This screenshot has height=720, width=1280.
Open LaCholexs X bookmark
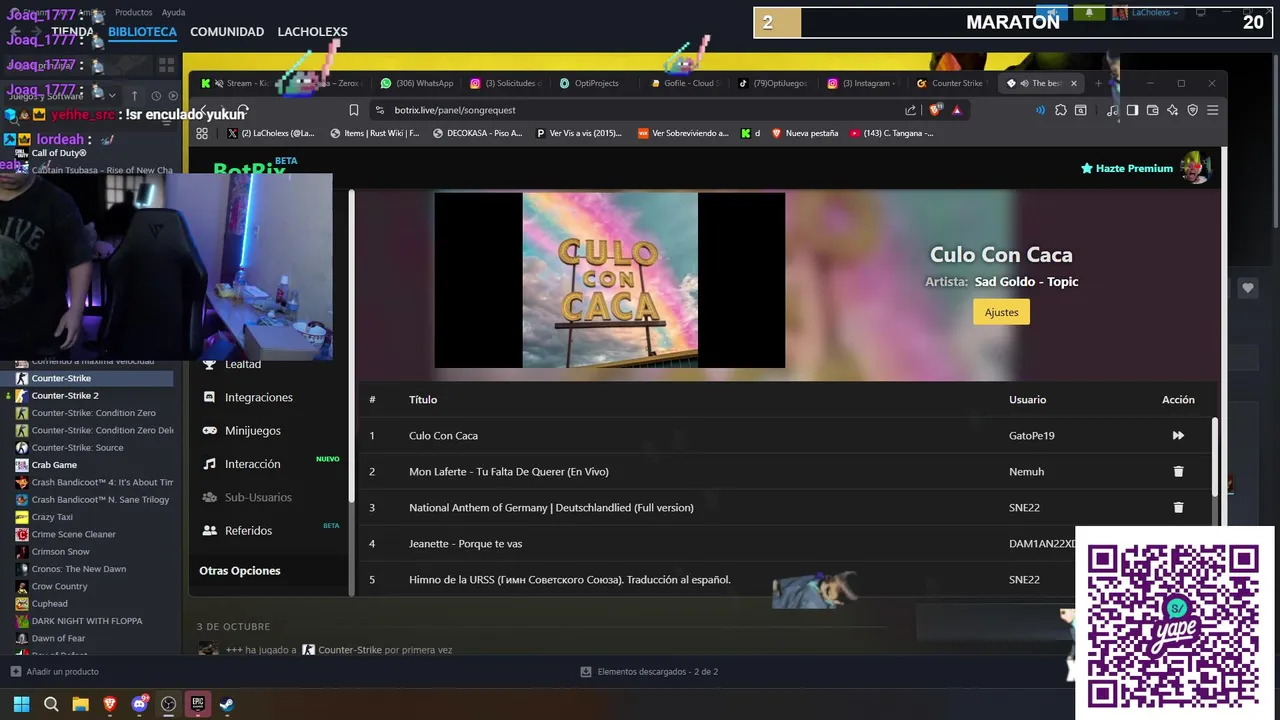(x=270, y=133)
